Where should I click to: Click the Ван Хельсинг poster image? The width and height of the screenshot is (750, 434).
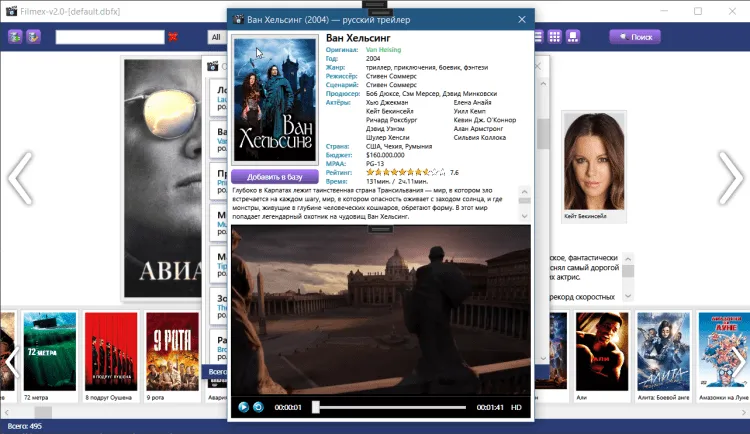tap(275, 100)
